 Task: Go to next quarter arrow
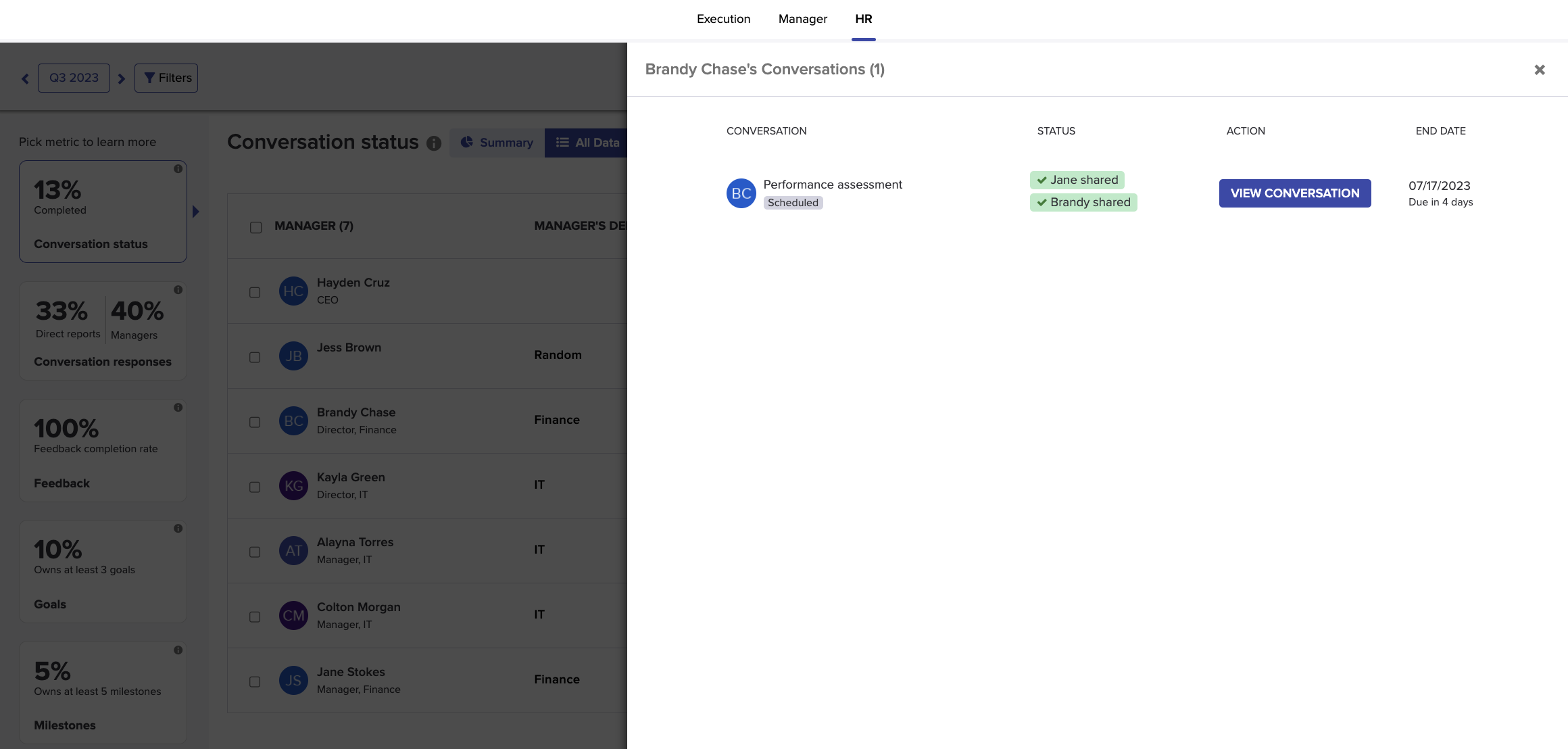[x=122, y=78]
